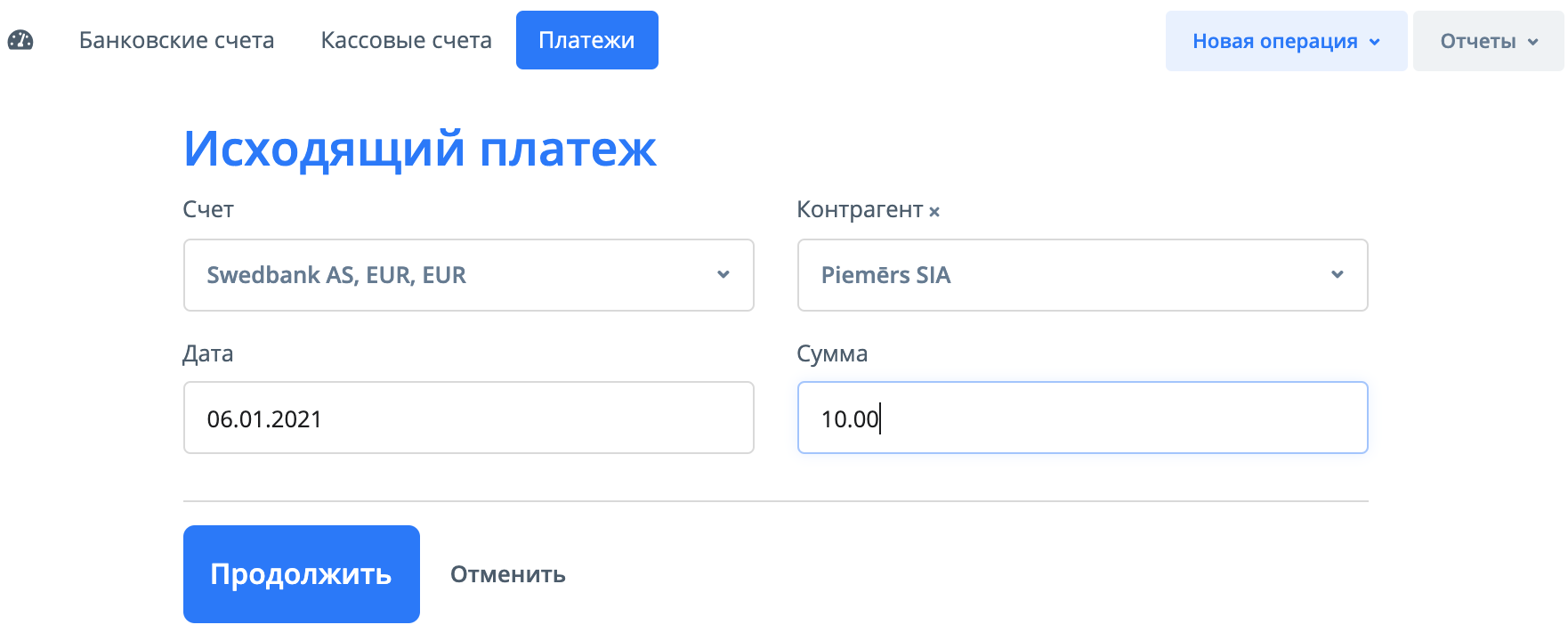Click the Исходящий платеж heading
This screenshot has width=1568, height=641.
coord(419,148)
